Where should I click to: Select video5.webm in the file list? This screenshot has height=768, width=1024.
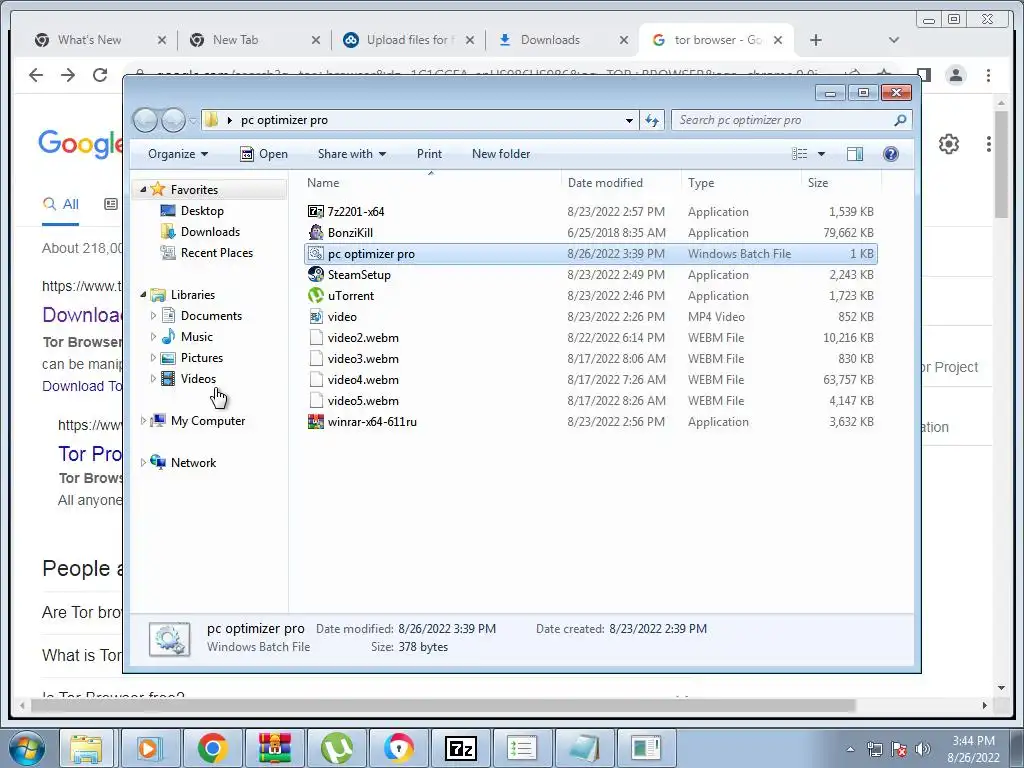click(363, 400)
